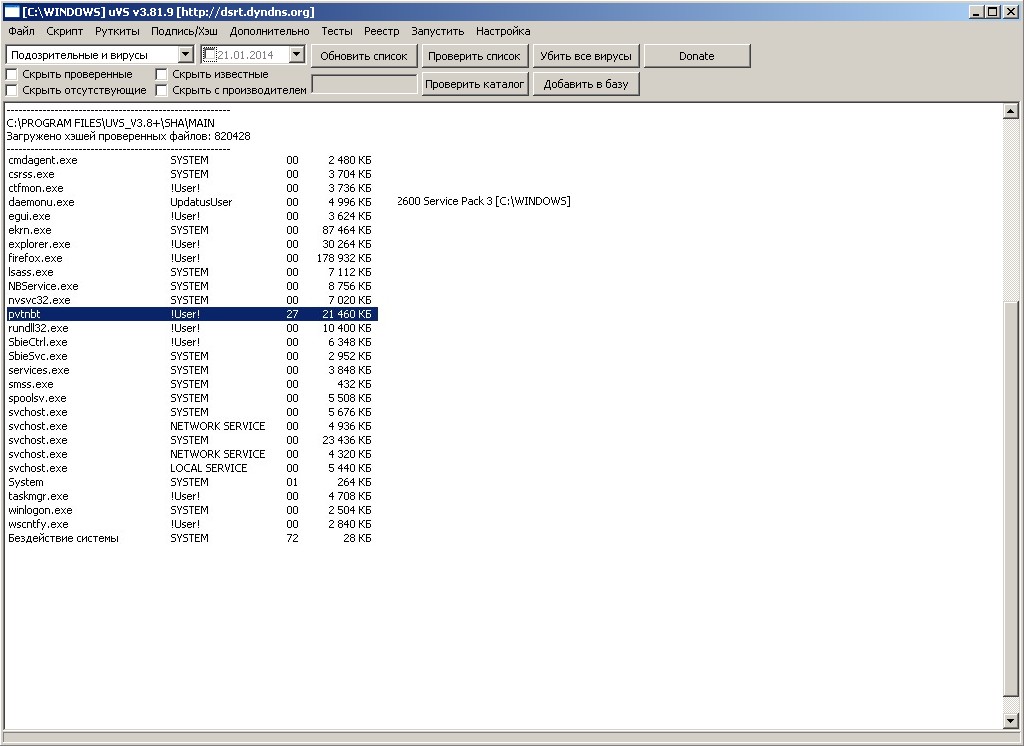Click the 178 932 КБ size value
Image resolution: width=1024 pixels, height=746 pixels.
tap(344, 258)
